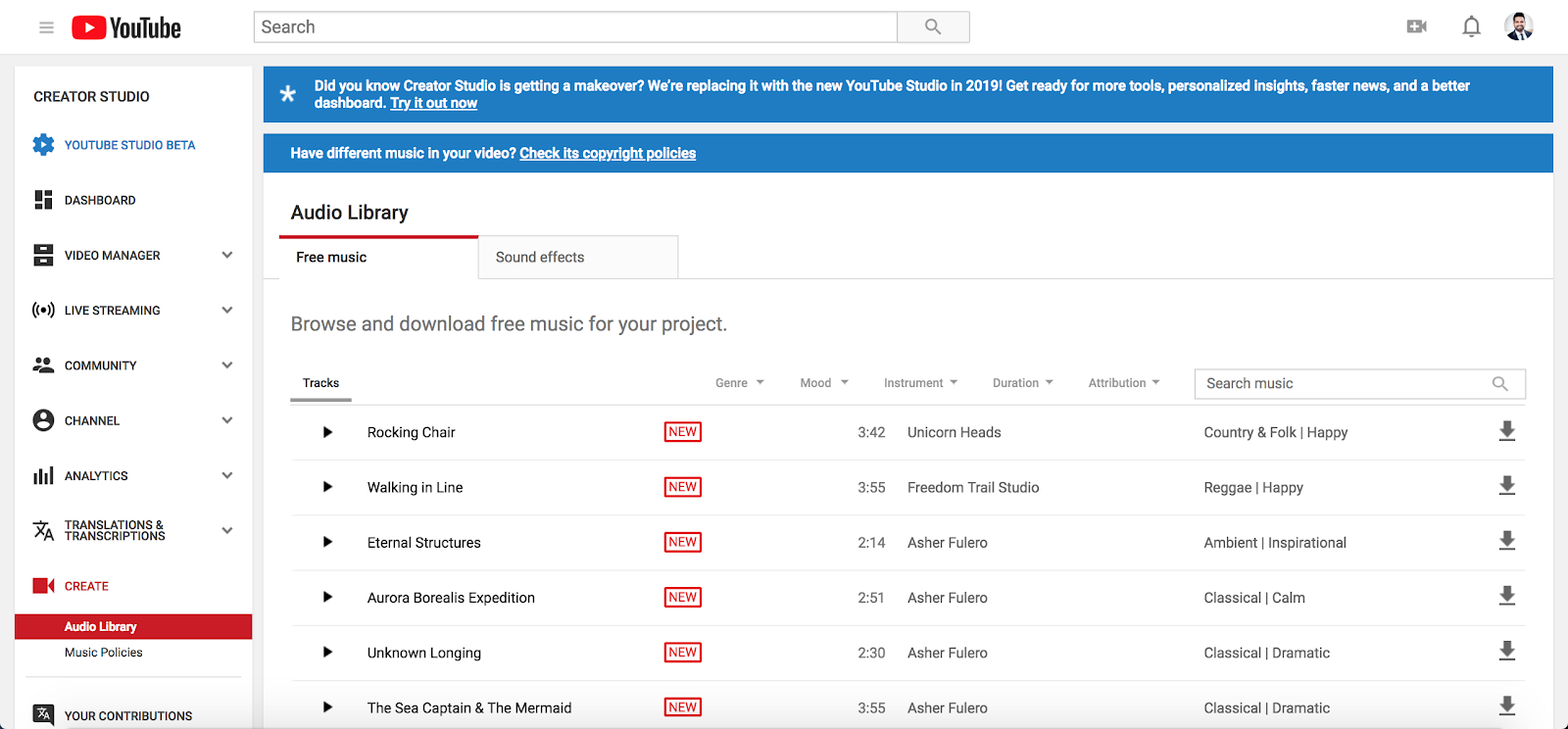Open Music Policies in sidebar

coord(104,653)
